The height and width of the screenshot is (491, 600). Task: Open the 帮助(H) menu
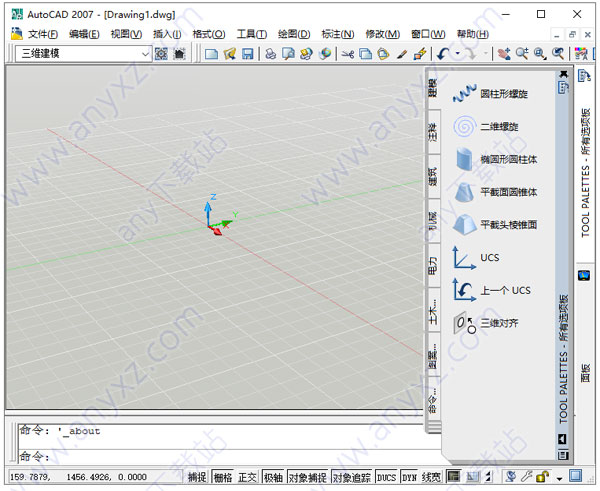click(473, 34)
